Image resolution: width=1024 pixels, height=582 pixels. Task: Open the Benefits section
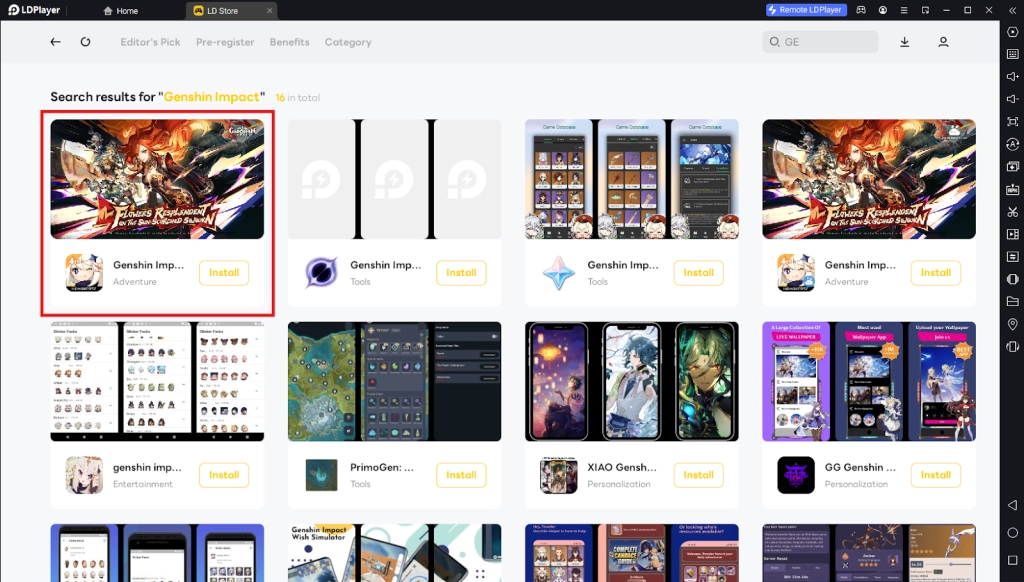(289, 42)
